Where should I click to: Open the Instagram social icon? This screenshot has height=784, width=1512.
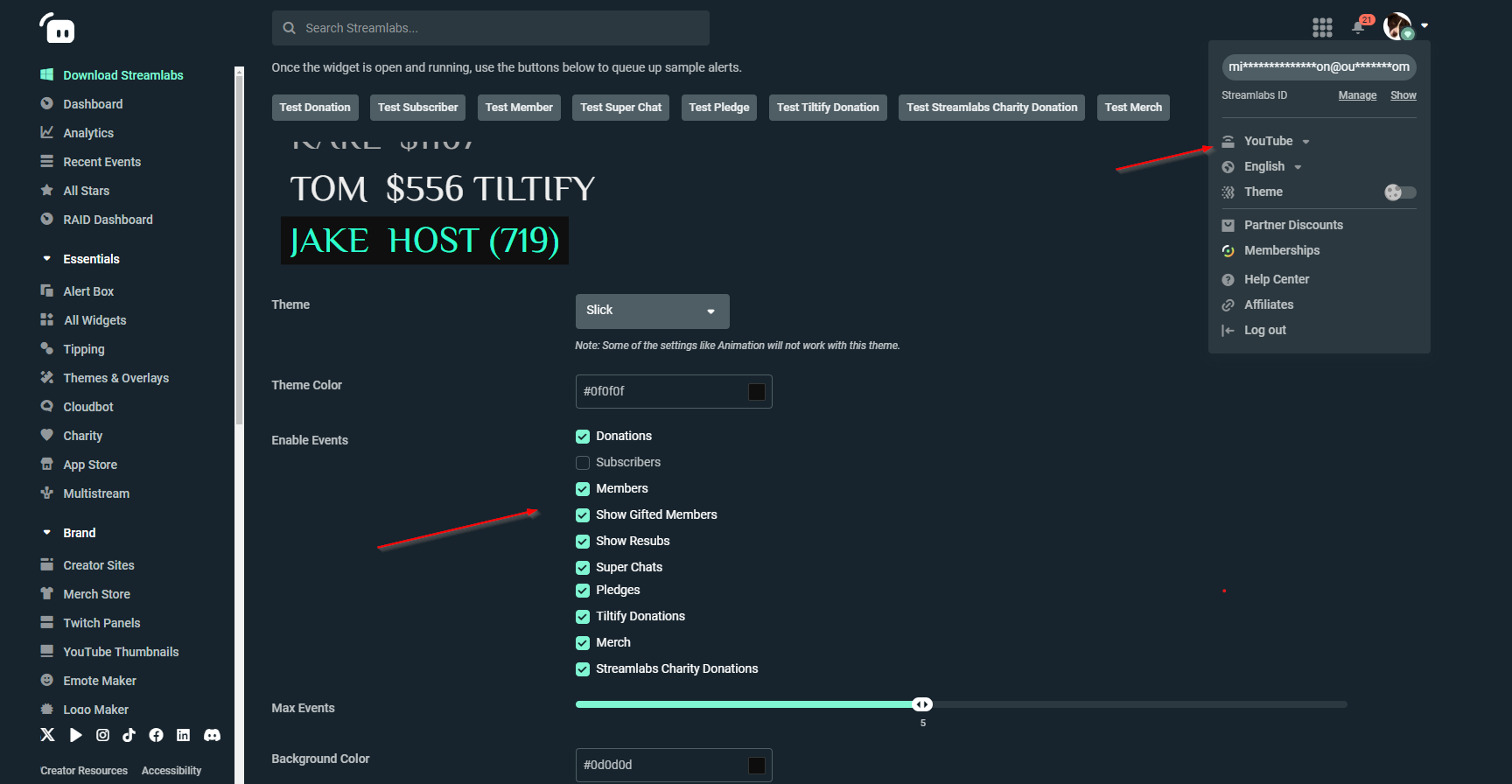(102, 735)
